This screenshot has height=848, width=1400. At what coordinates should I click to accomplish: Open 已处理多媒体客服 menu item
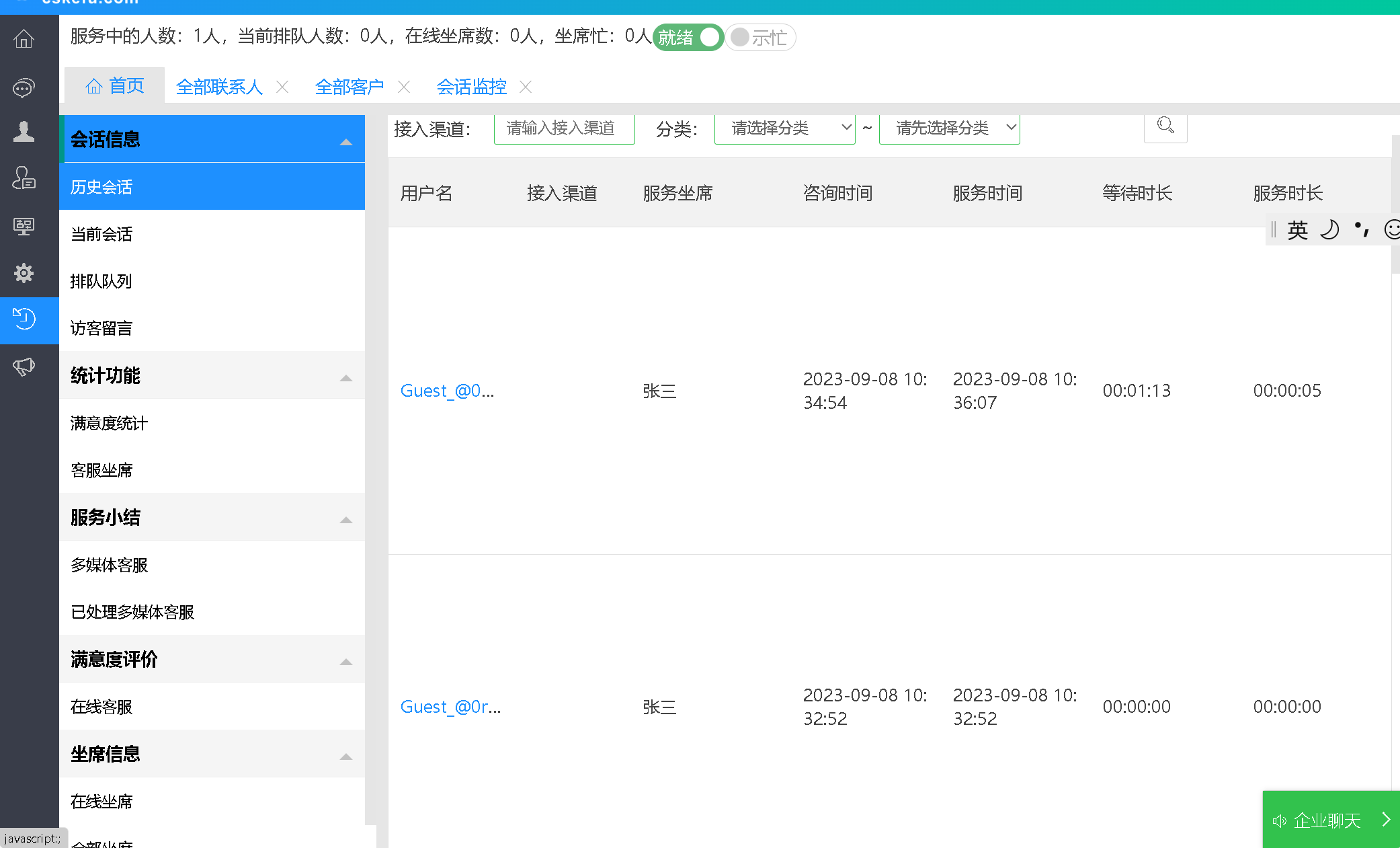[212, 611]
